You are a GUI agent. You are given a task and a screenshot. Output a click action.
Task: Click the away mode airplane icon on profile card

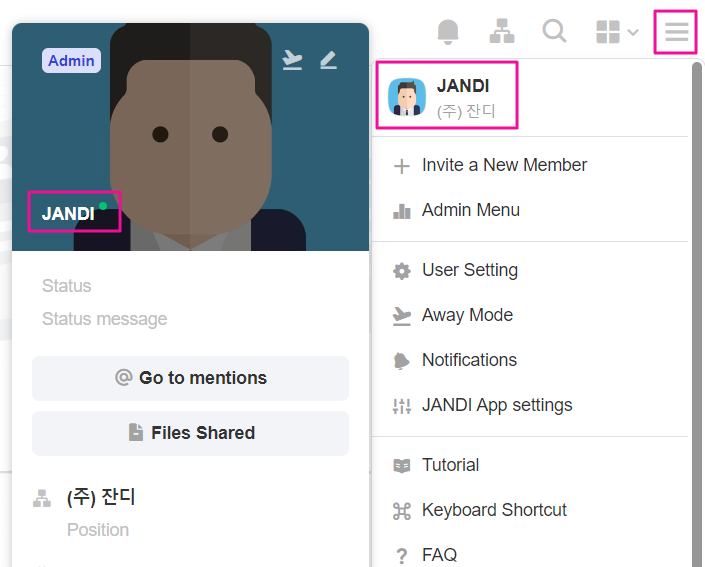tap(292, 60)
